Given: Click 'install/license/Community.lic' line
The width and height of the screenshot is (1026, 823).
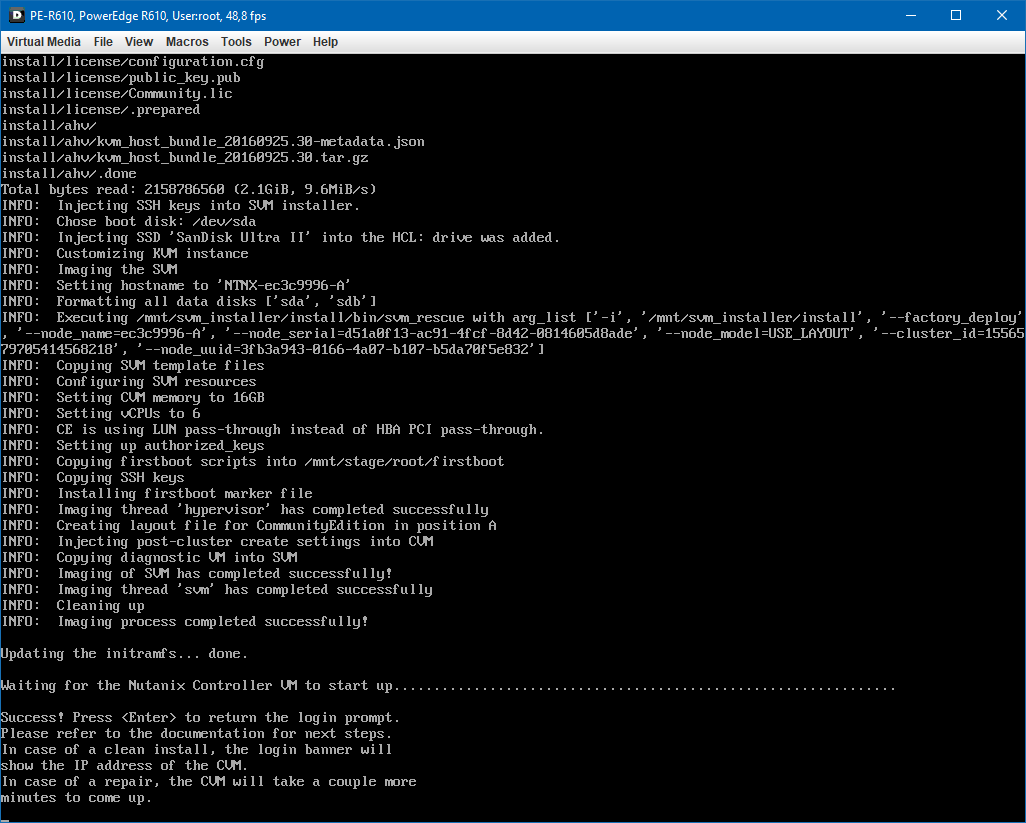Looking at the screenshot, I should pyautogui.click(x=117, y=94).
